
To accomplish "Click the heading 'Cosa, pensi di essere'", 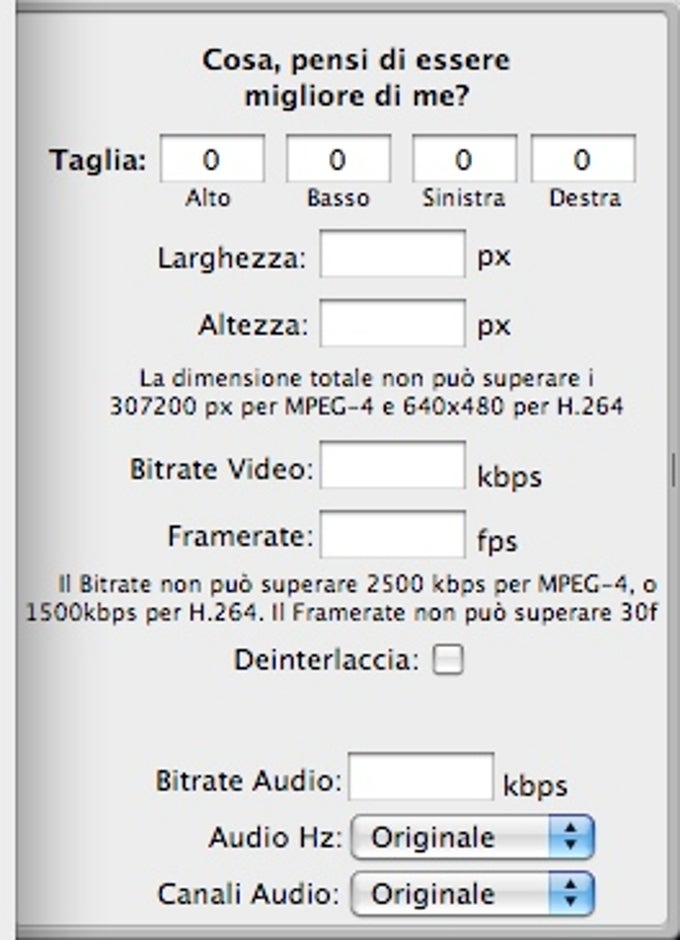I will (x=356, y=61).
